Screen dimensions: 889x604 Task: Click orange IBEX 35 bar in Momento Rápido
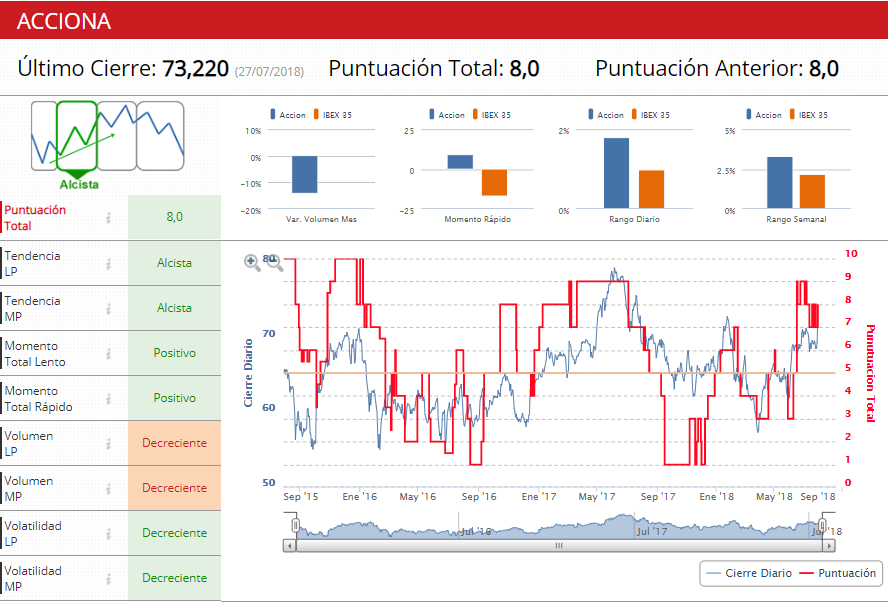pos(494,183)
